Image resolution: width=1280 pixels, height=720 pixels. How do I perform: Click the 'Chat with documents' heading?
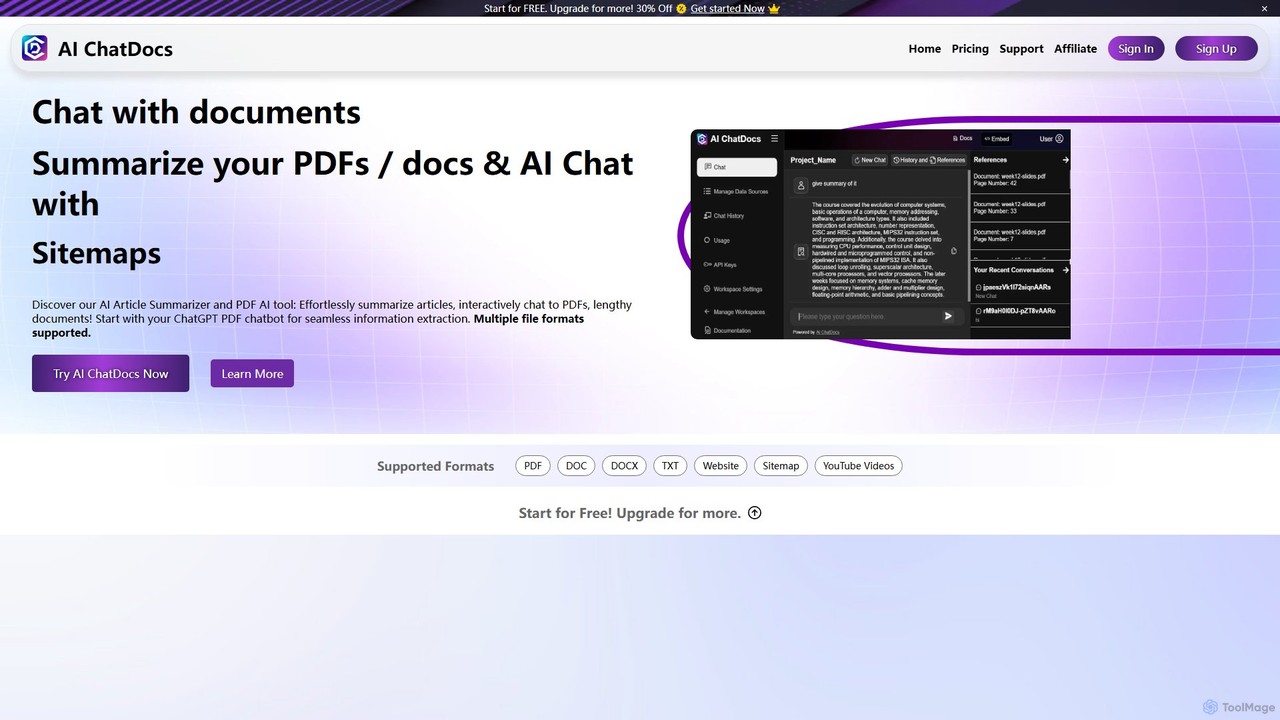[196, 111]
